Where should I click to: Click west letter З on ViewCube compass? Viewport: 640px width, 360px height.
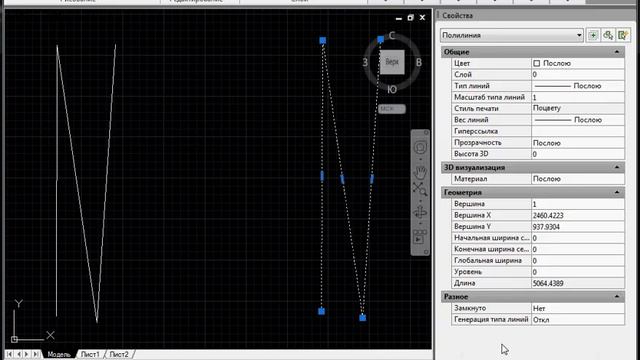(x=365, y=62)
